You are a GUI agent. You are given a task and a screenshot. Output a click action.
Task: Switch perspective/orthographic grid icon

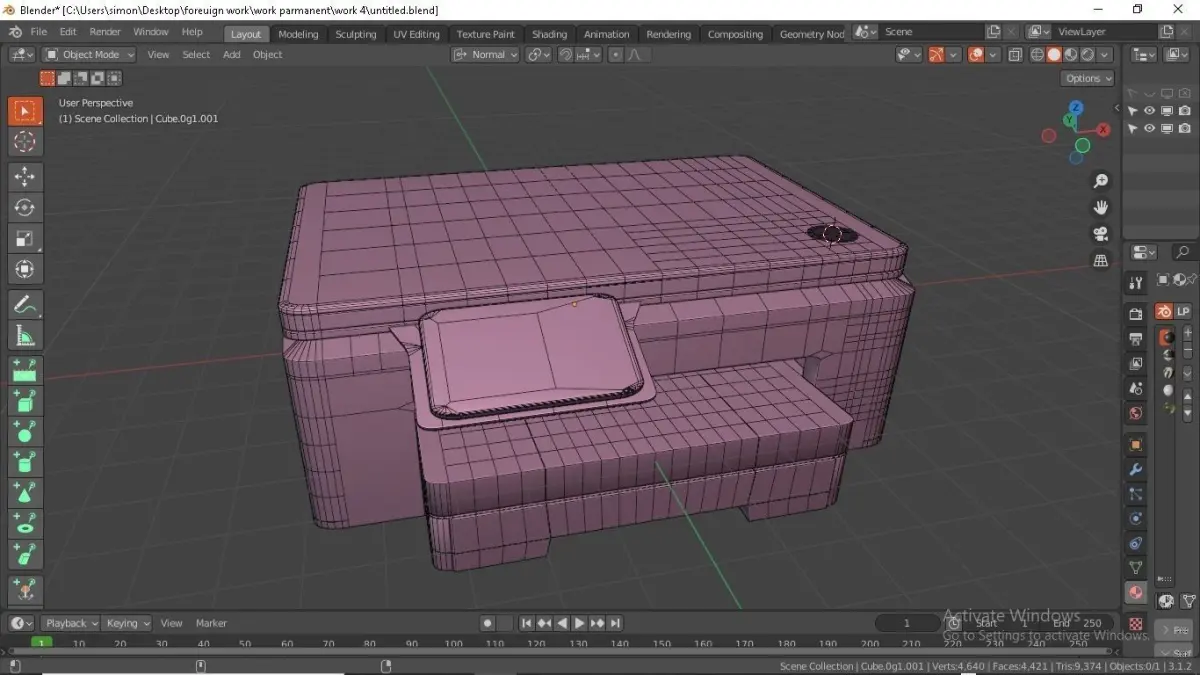tap(1101, 260)
